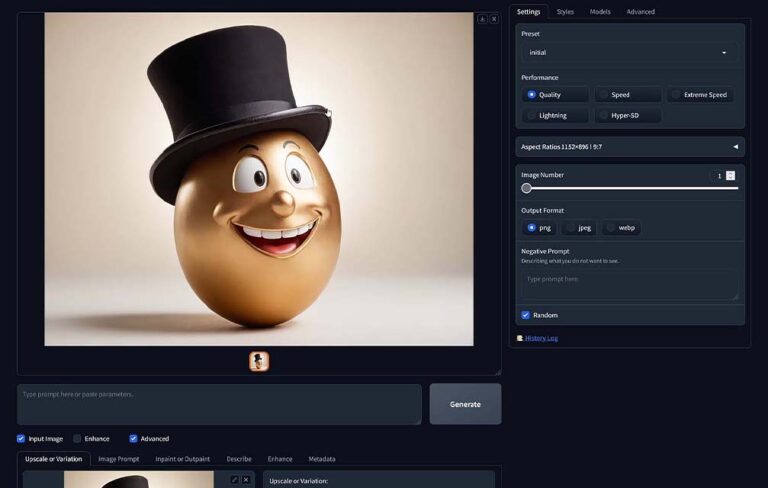
Task: Choose Extreme Speed performance option
Action: 700,95
